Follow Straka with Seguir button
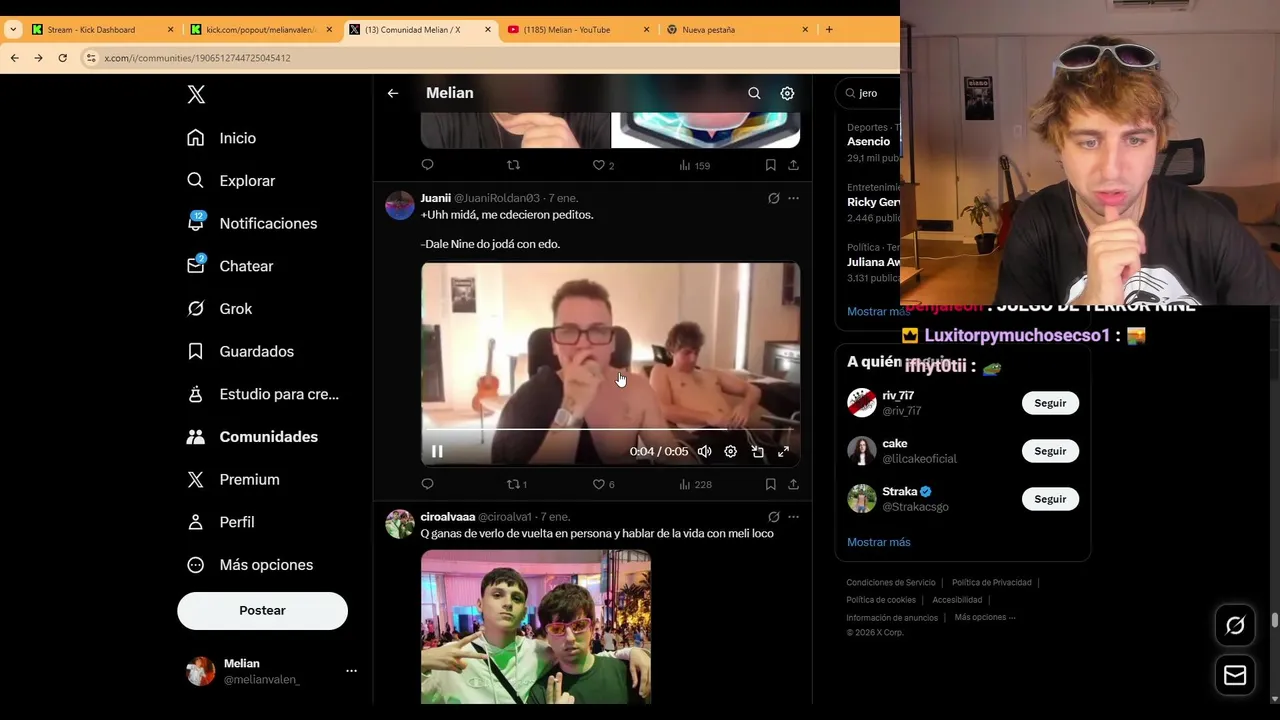Viewport: 1280px width, 720px height. click(1050, 499)
